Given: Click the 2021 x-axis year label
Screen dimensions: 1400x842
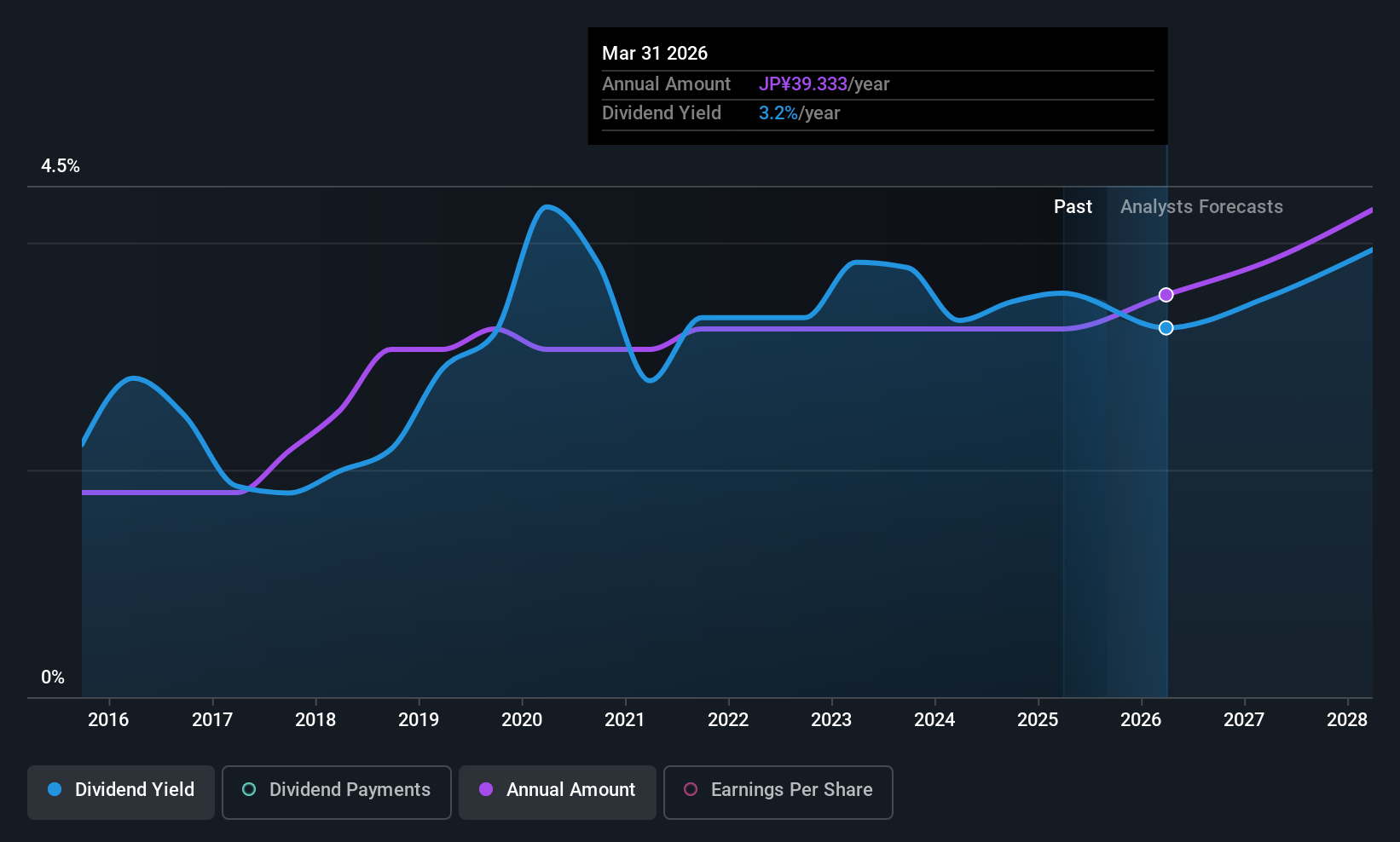Looking at the screenshot, I should (625, 720).
